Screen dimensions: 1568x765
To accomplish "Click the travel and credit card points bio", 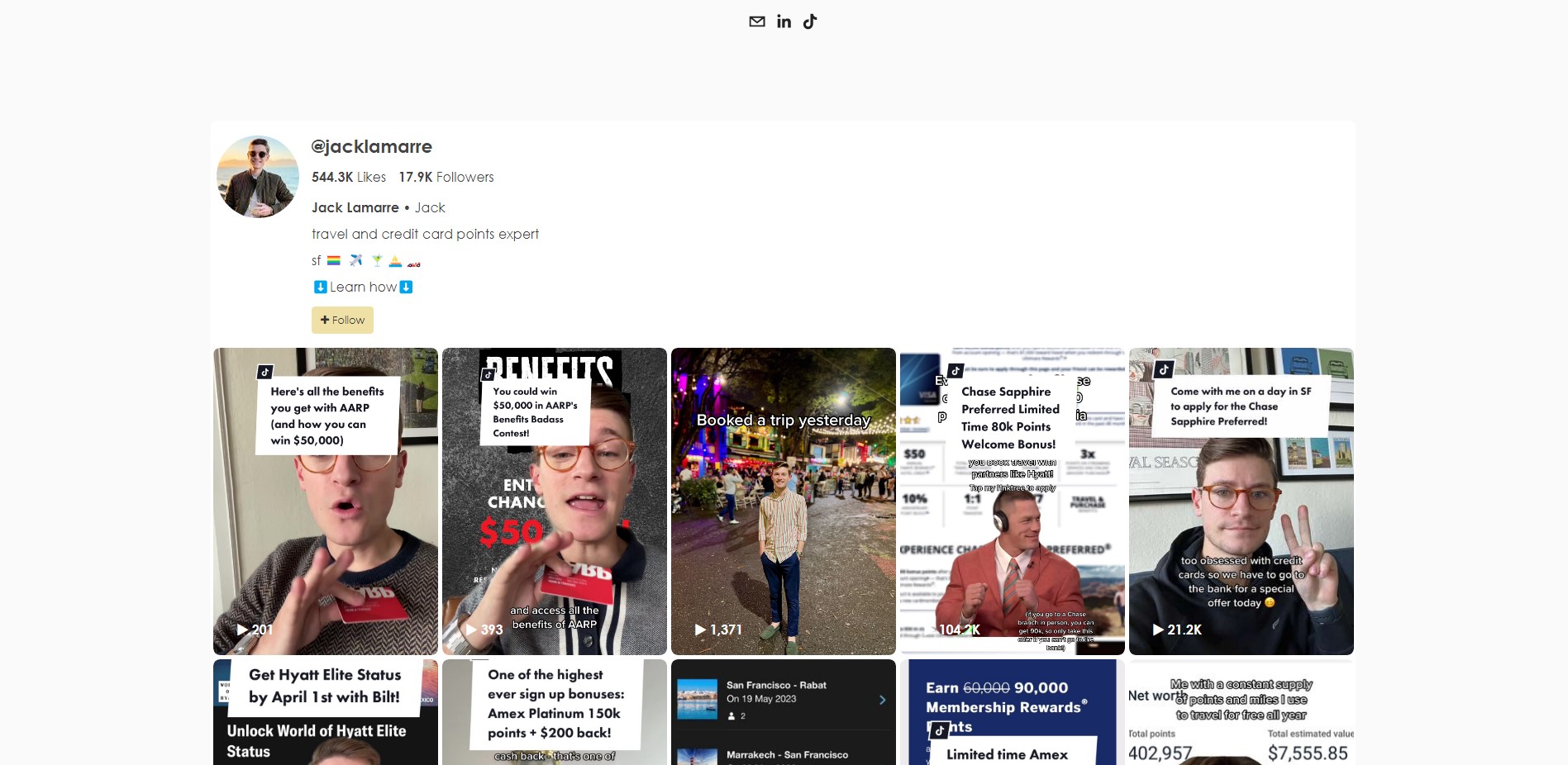I will (x=425, y=234).
